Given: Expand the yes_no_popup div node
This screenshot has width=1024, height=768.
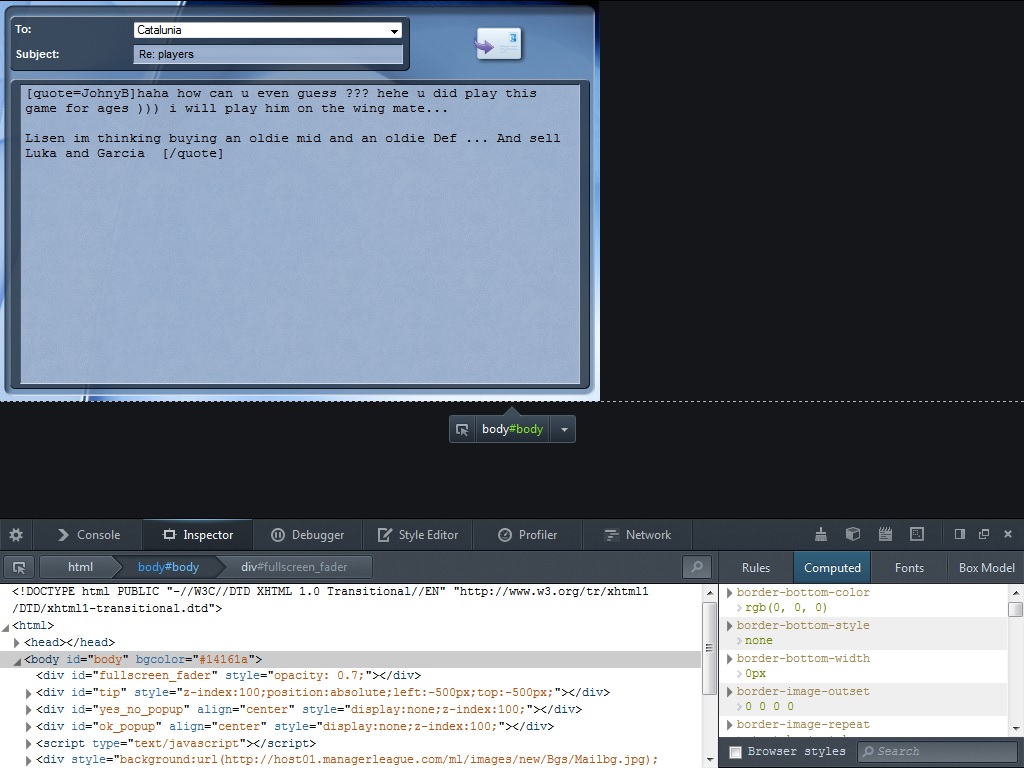Looking at the screenshot, I should click(29, 710).
